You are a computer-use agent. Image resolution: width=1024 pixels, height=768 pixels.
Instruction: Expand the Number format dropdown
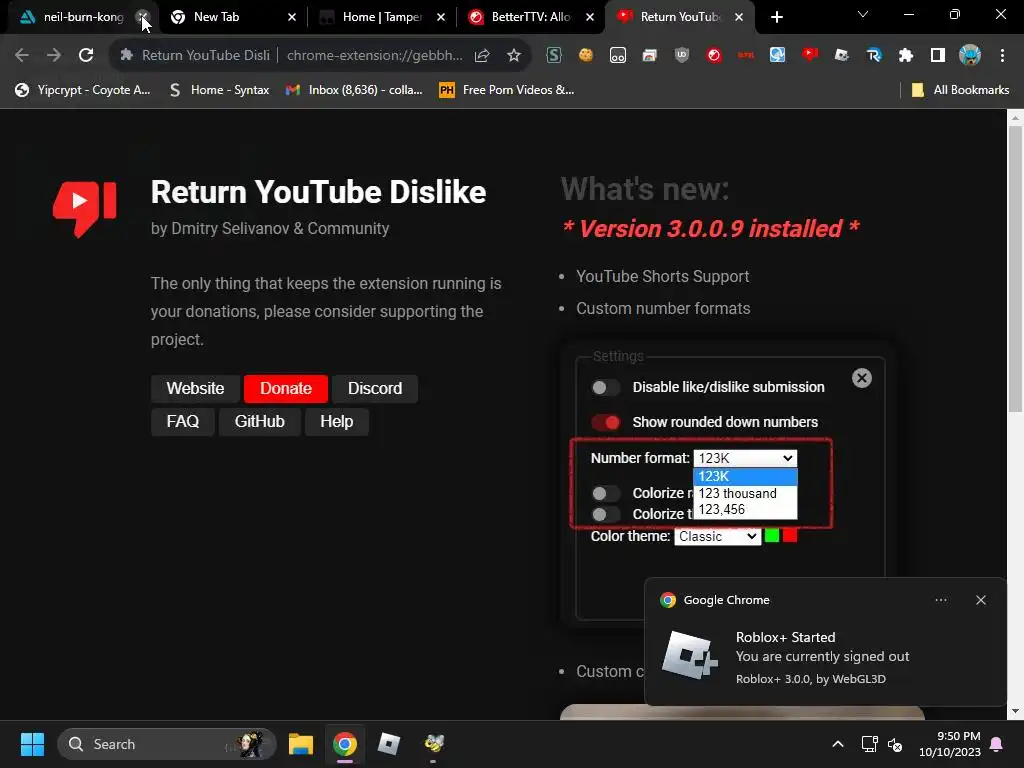(x=745, y=458)
